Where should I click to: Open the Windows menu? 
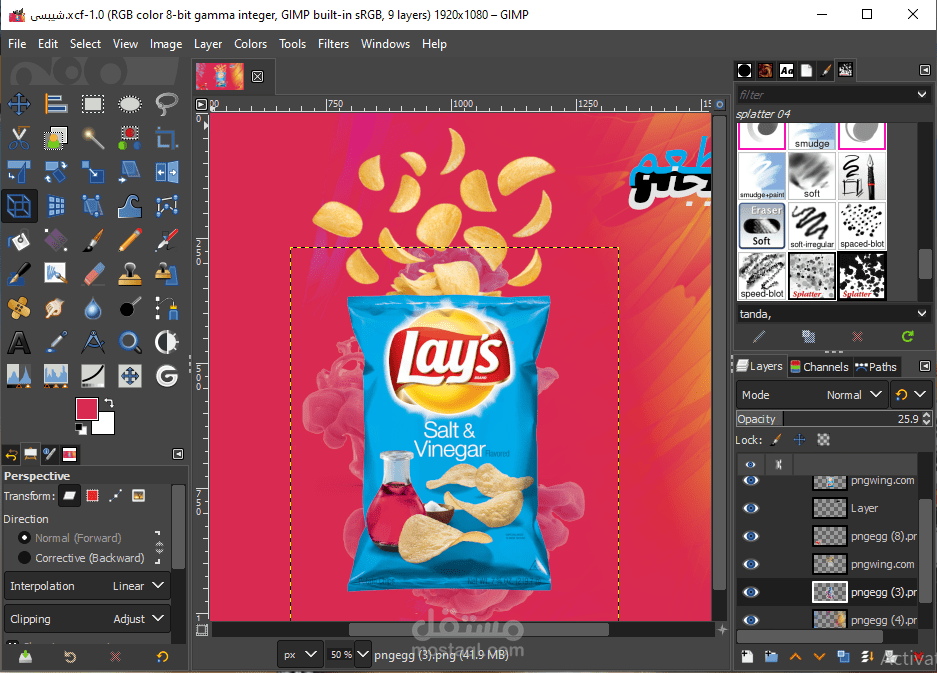385,44
